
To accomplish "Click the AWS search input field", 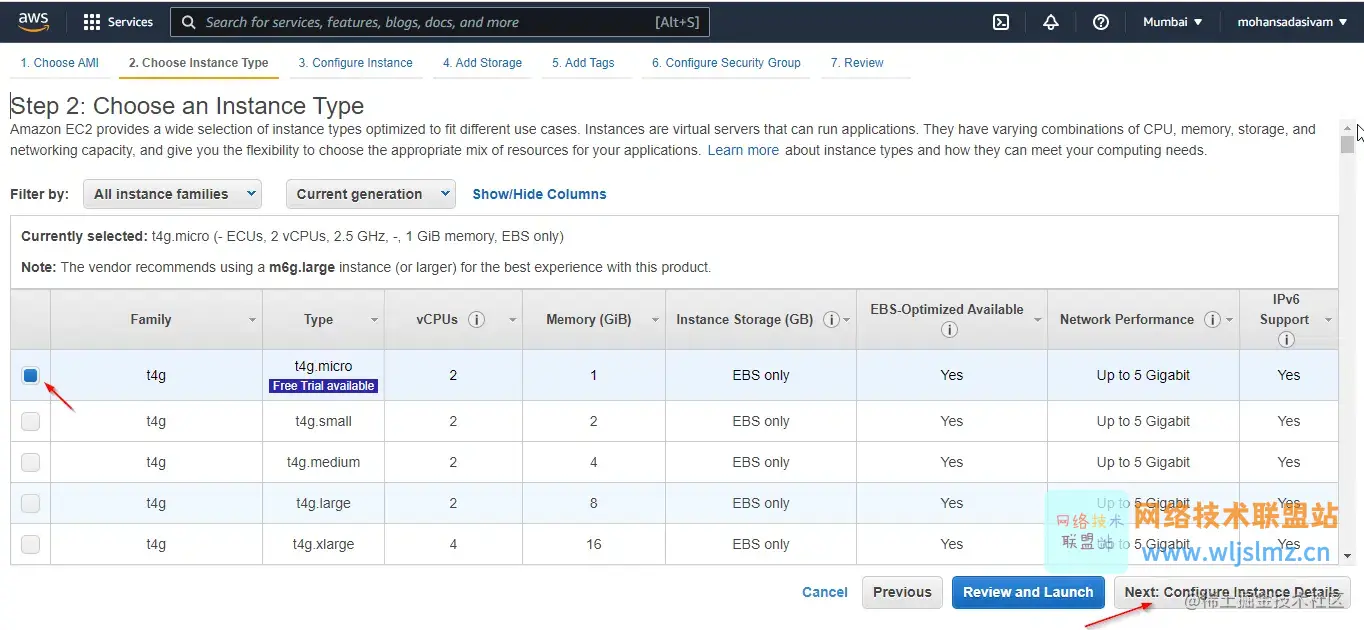I will point(440,22).
